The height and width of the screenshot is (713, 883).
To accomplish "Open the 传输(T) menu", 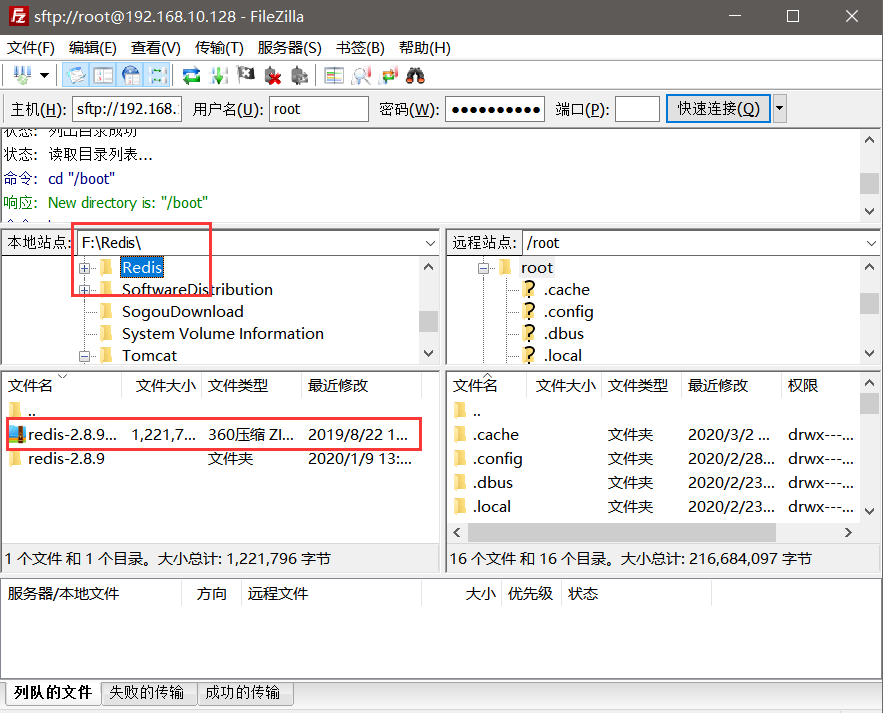I will (219, 48).
